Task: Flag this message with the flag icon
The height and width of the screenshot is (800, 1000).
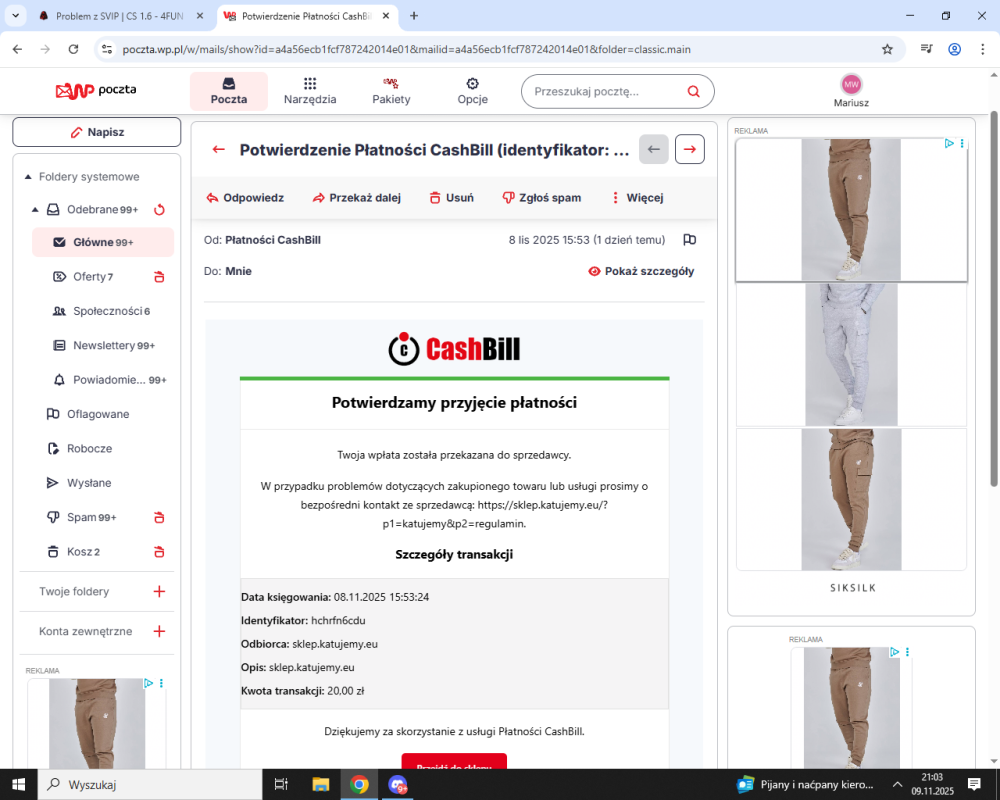Action: pyautogui.click(x=689, y=240)
